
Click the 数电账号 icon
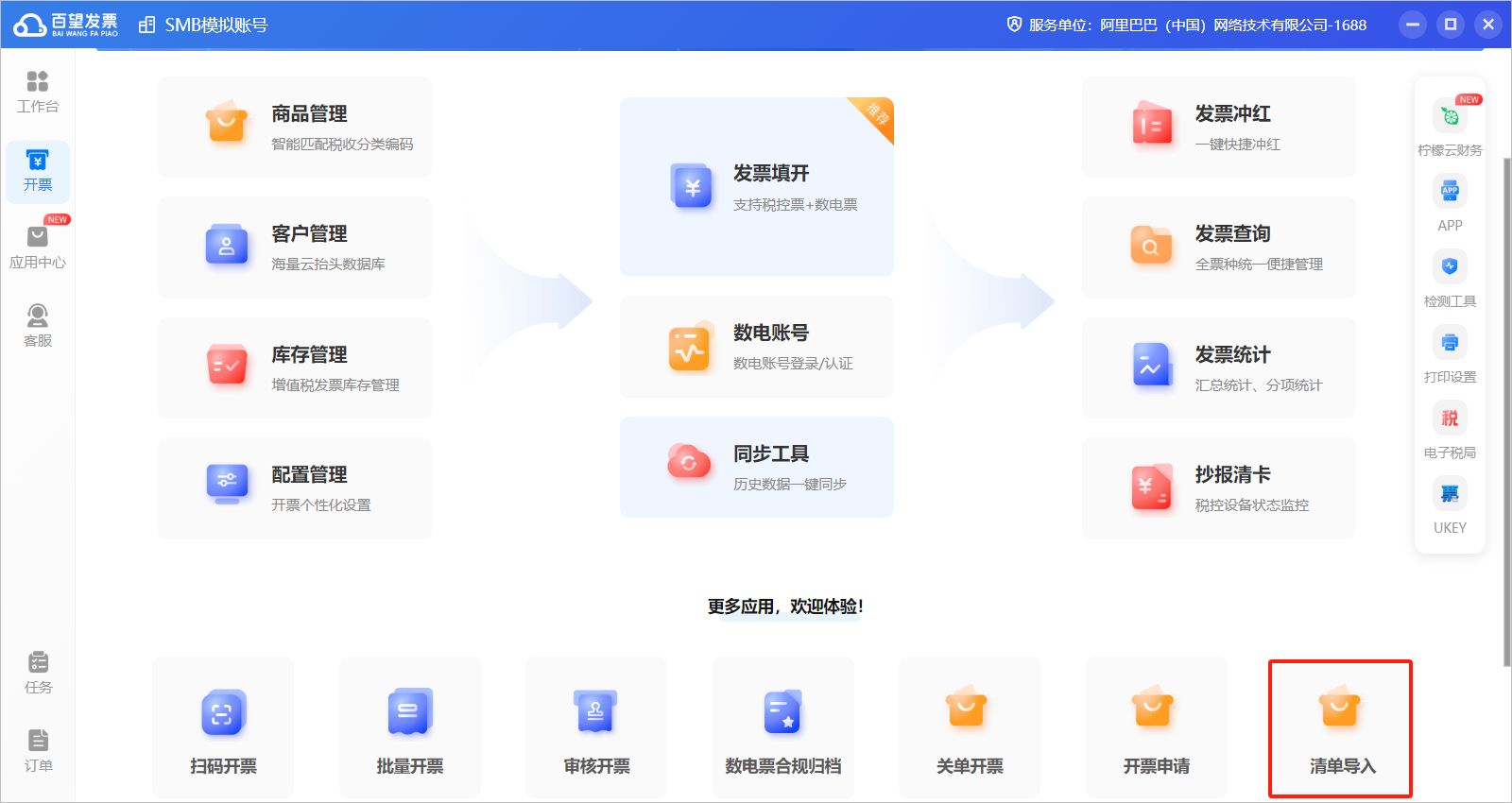690,347
